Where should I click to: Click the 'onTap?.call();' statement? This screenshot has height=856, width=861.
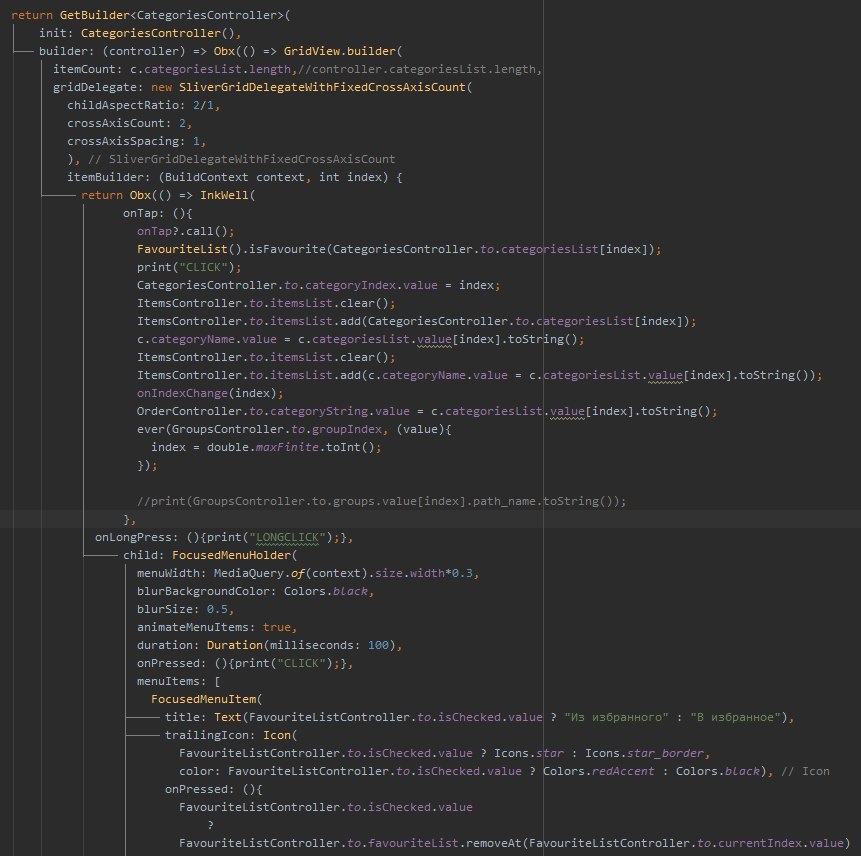(x=186, y=231)
